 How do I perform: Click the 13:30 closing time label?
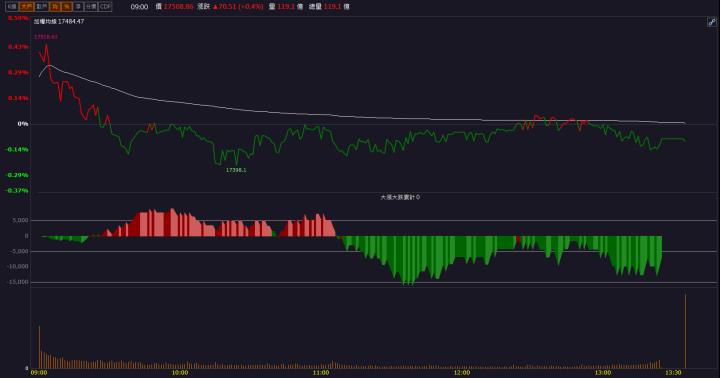click(x=673, y=372)
